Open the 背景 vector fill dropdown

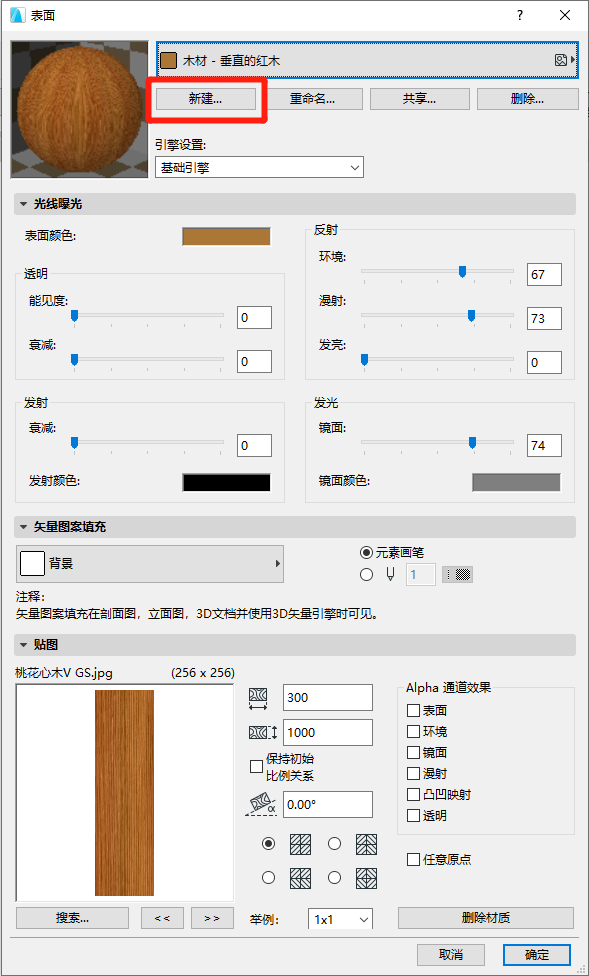[x=149, y=564]
